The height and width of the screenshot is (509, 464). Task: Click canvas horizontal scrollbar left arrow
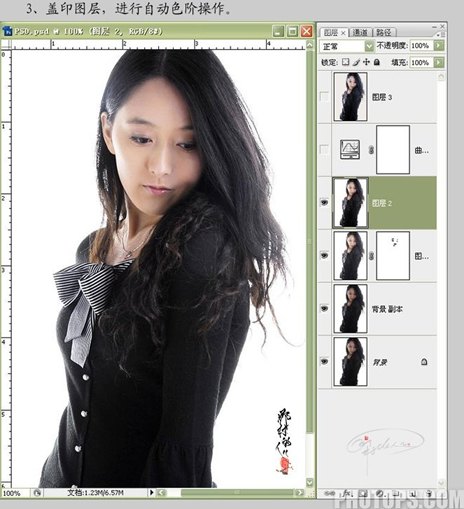point(161,492)
